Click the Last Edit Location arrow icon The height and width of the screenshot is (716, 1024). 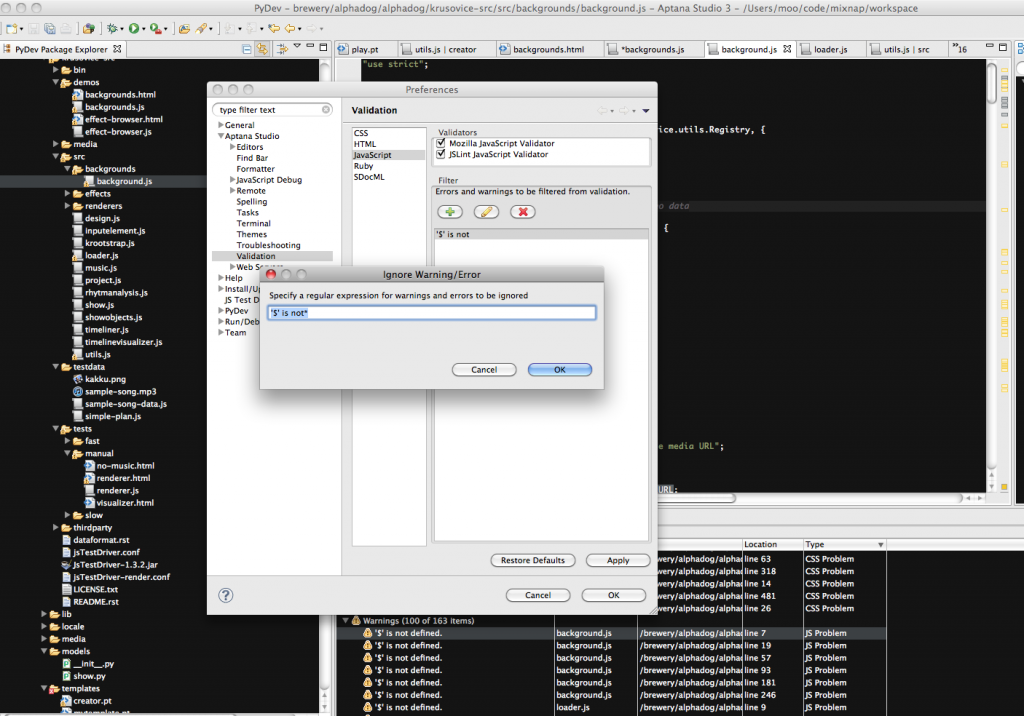tap(274, 29)
